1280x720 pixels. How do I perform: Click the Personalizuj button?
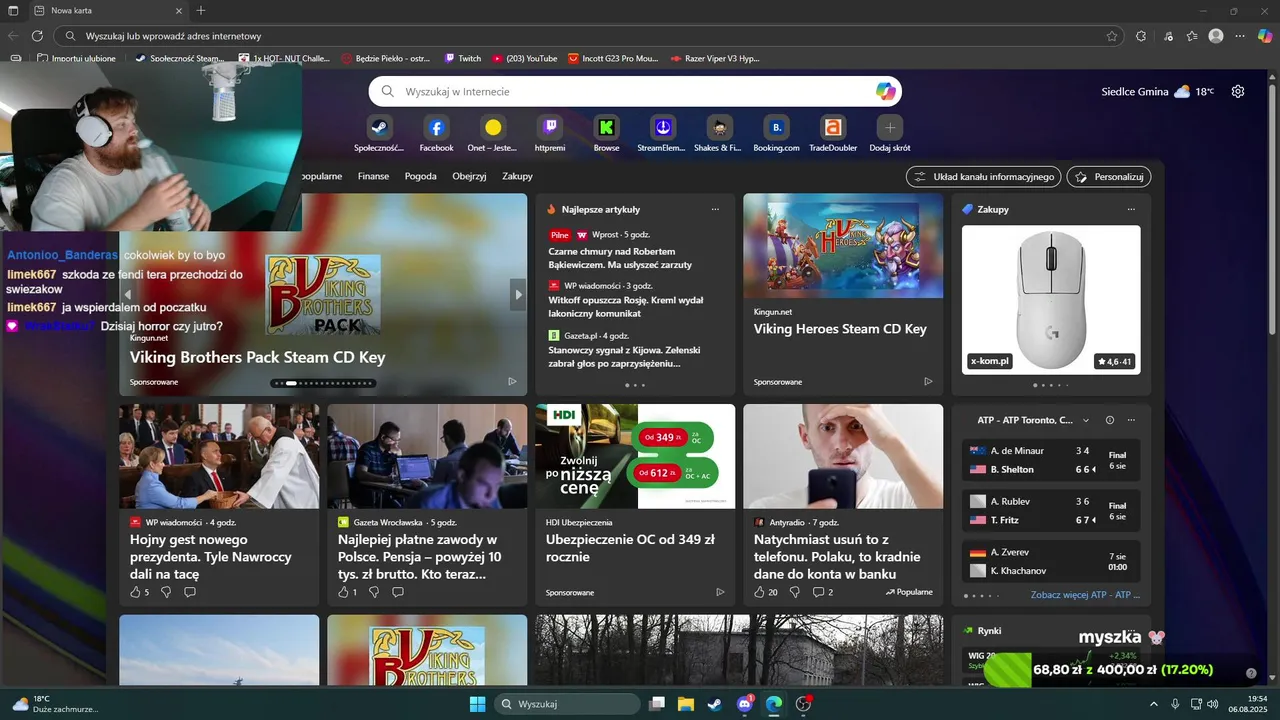[x=1109, y=176]
